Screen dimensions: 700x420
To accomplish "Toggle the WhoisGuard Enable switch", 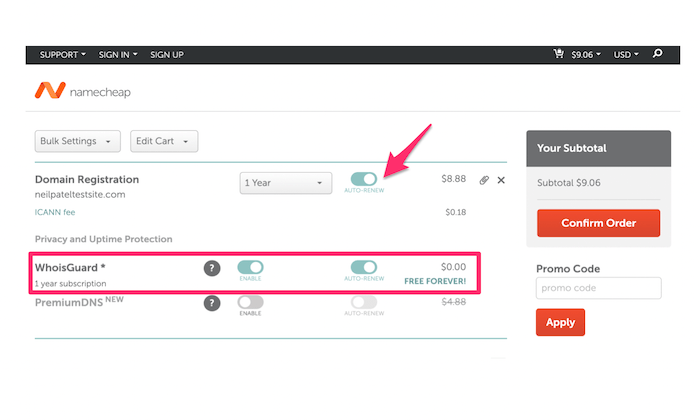I will (250, 267).
